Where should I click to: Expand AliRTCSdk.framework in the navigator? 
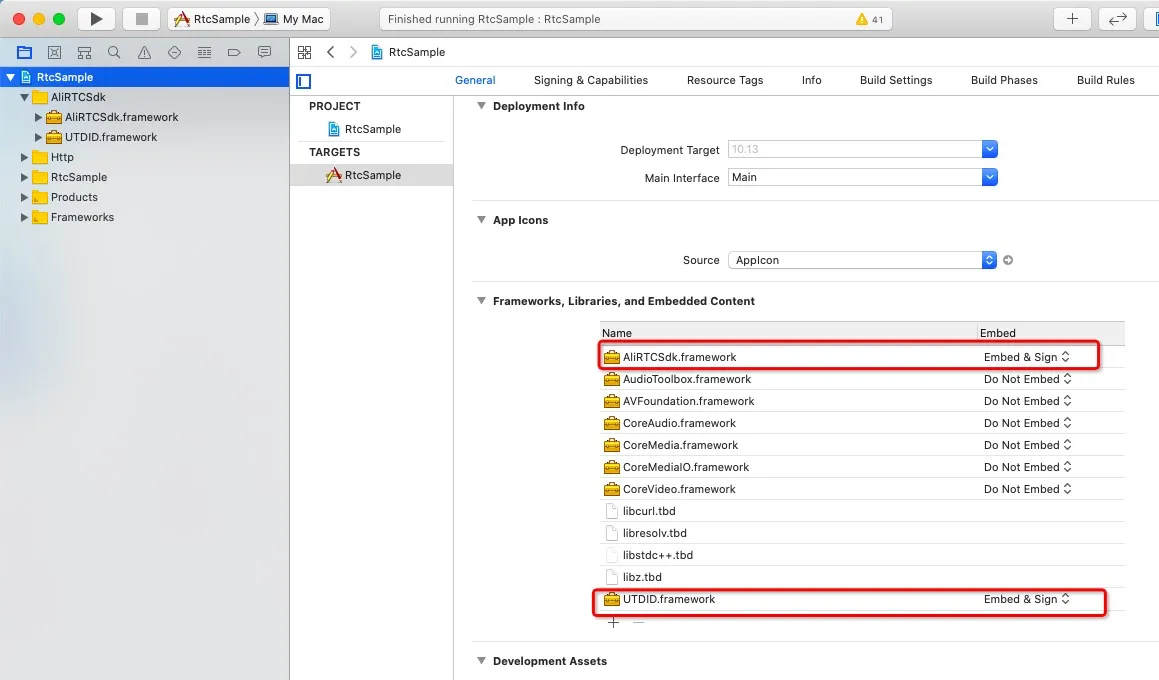(x=38, y=118)
